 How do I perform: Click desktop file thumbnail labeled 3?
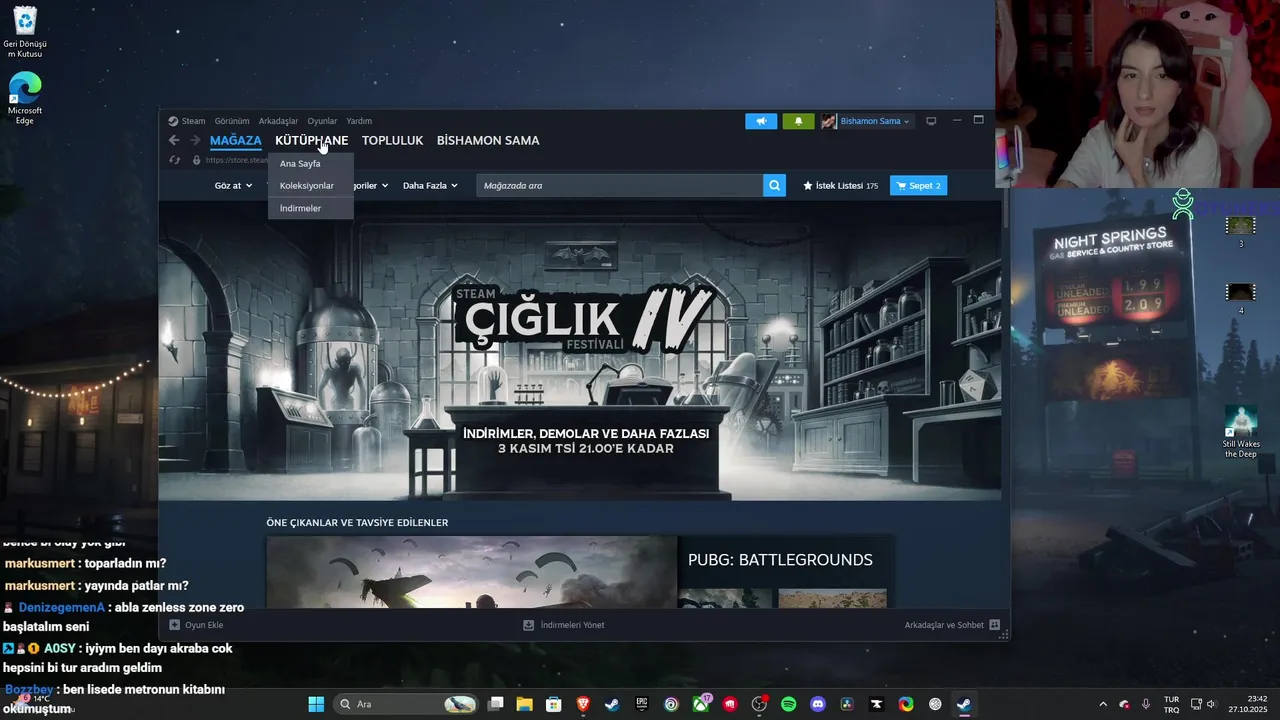[1240, 231]
